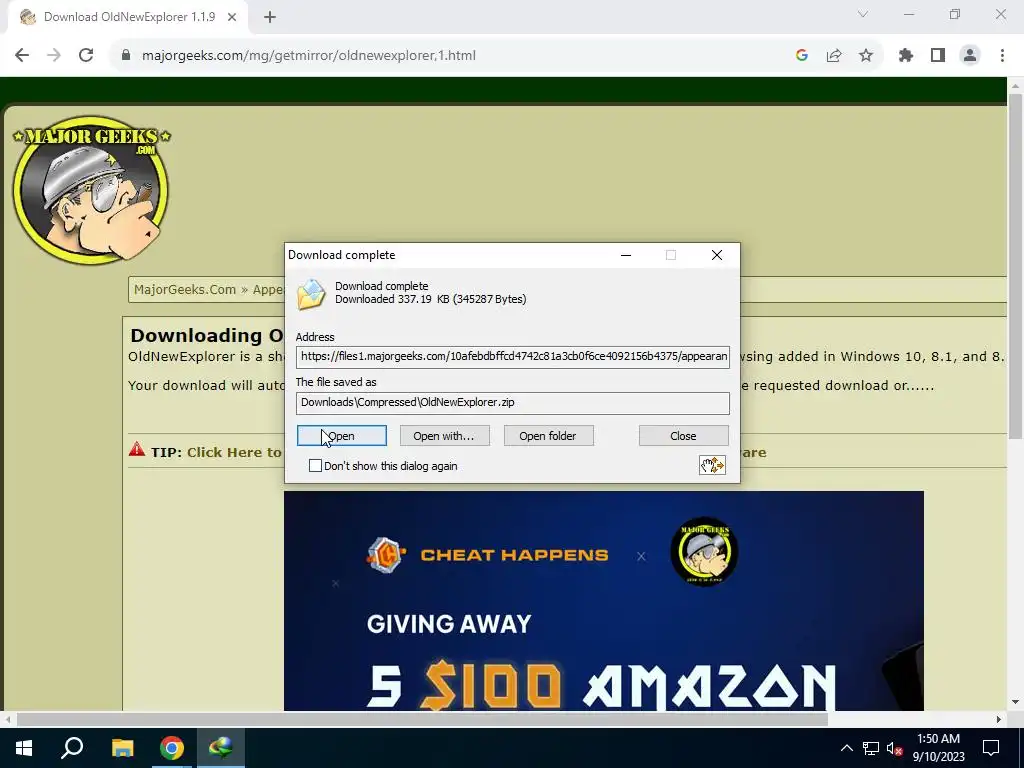Click the file saved as path field
Viewport: 1024px width, 768px height.
pos(513,403)
